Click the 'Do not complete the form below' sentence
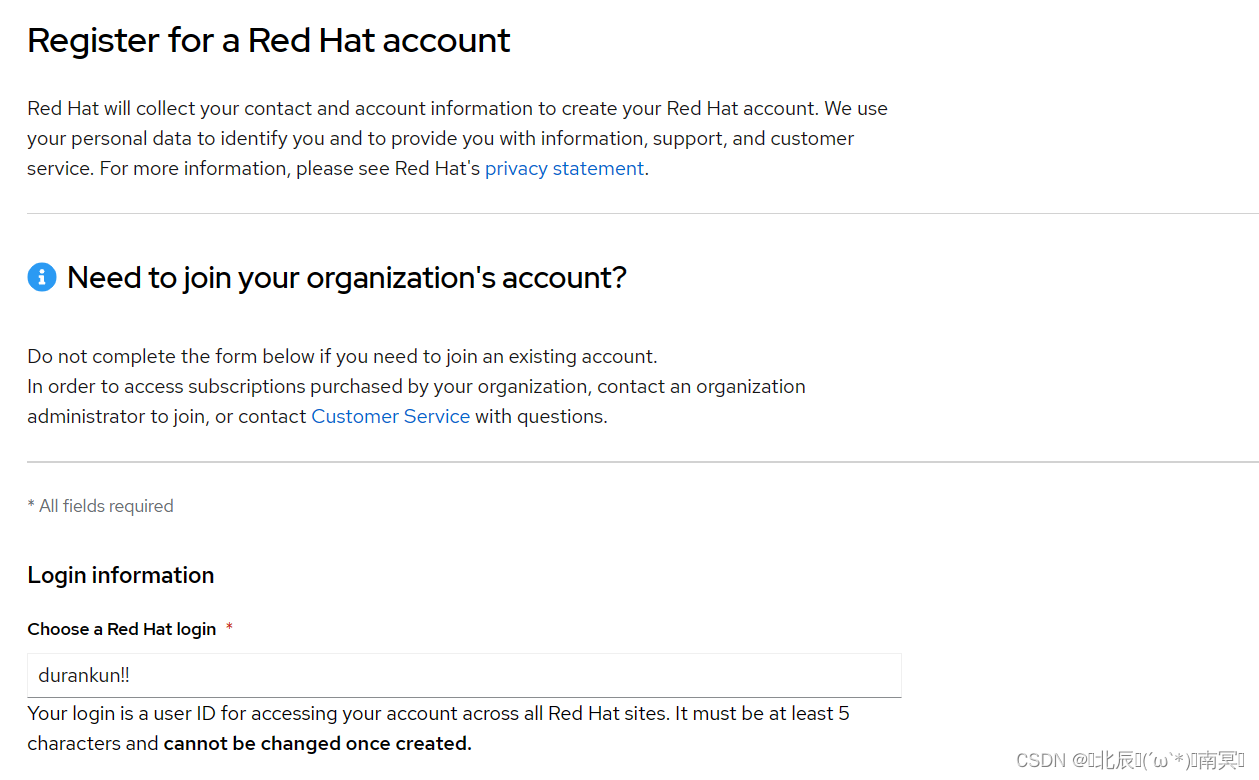Viewport: 1259px width, 780px height. coord(342,357)
